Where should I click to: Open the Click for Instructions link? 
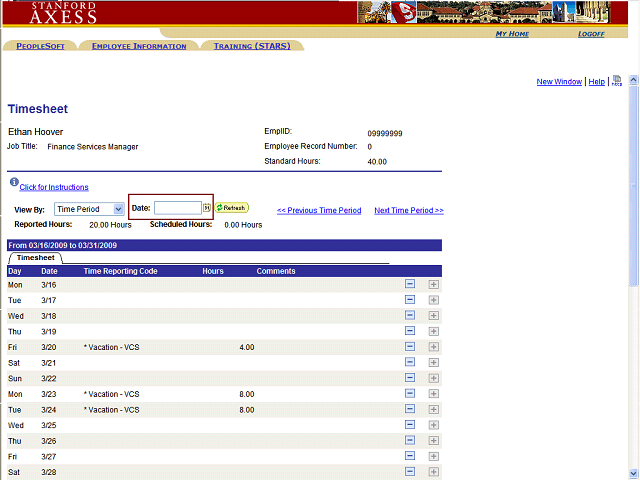click(x=54, y=187)
